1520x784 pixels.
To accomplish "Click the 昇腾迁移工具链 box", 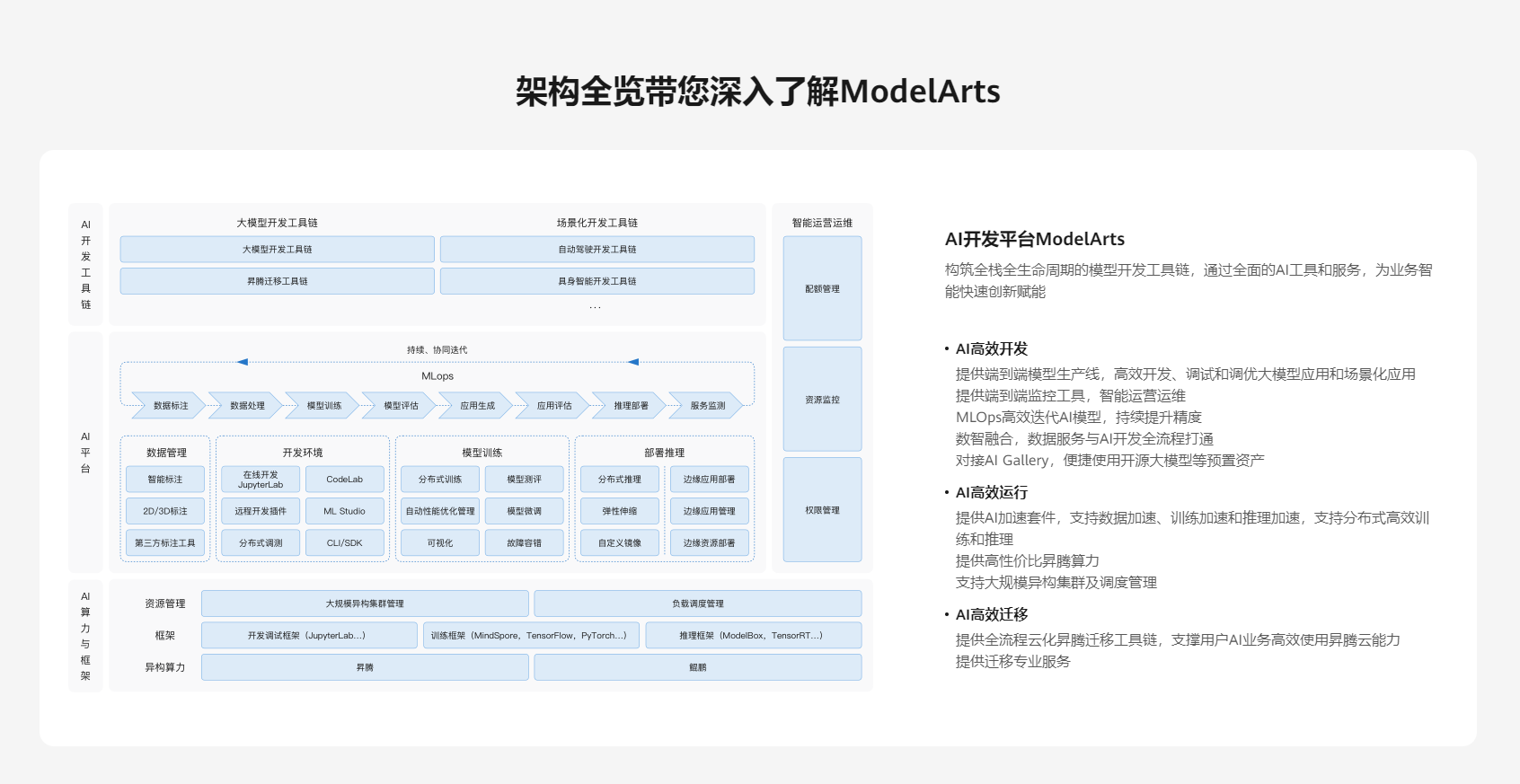I will coord(278,281).
